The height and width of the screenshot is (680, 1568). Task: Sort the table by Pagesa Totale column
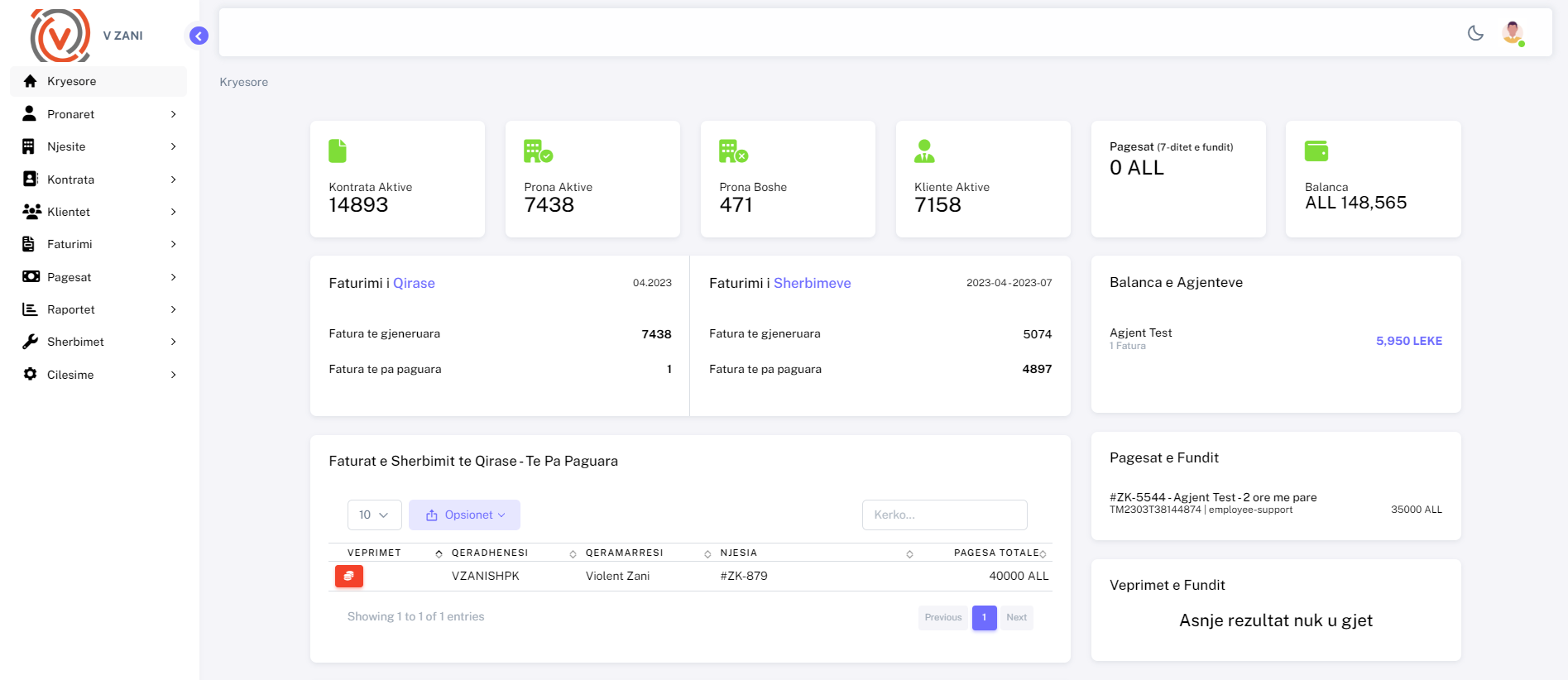pyautogui.click(x=996, y=553)
